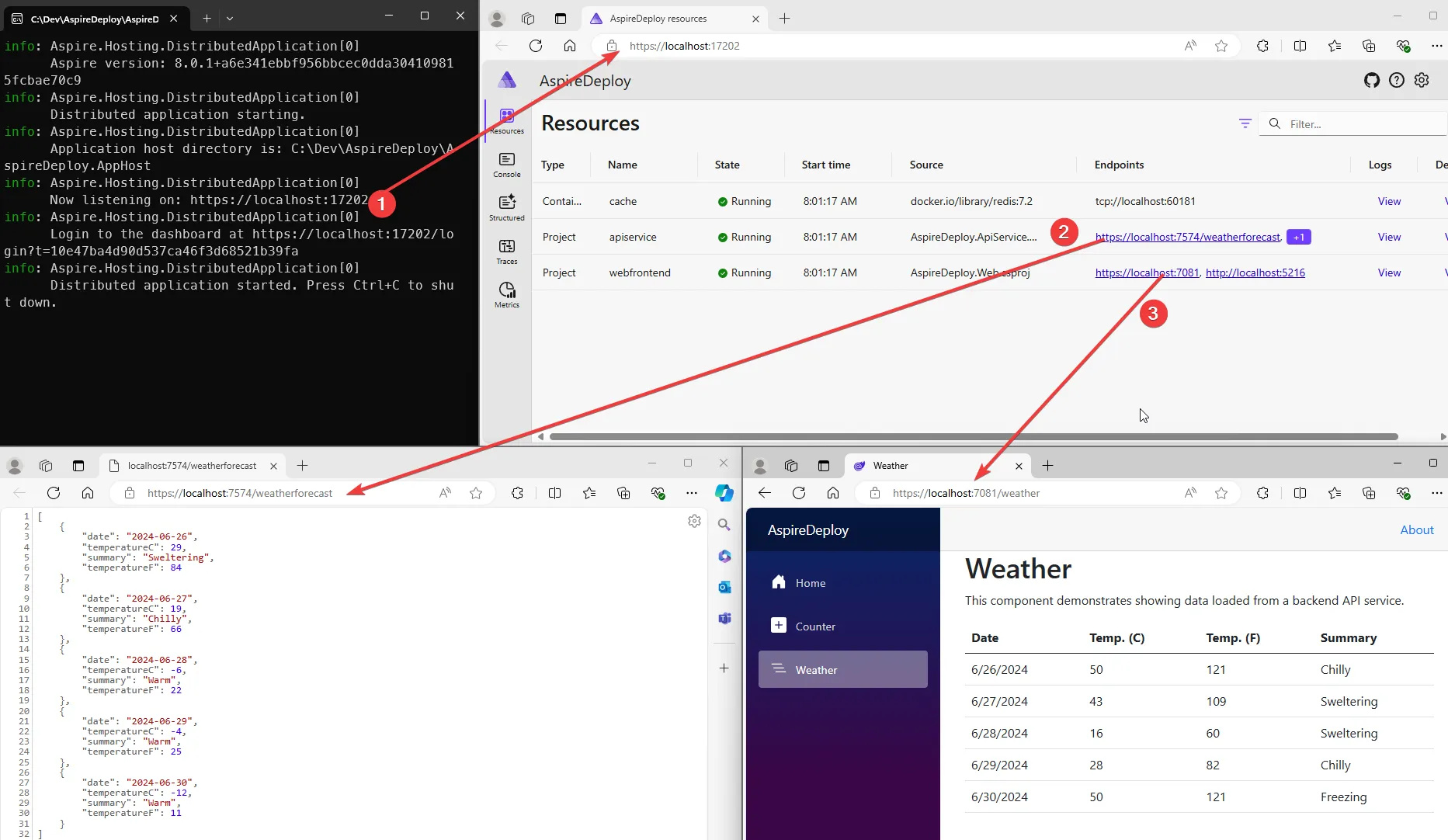Open webfrontend https://localhost:7081 link
This screenshot has height=840, width=1448.
[x=1147, y=272]
